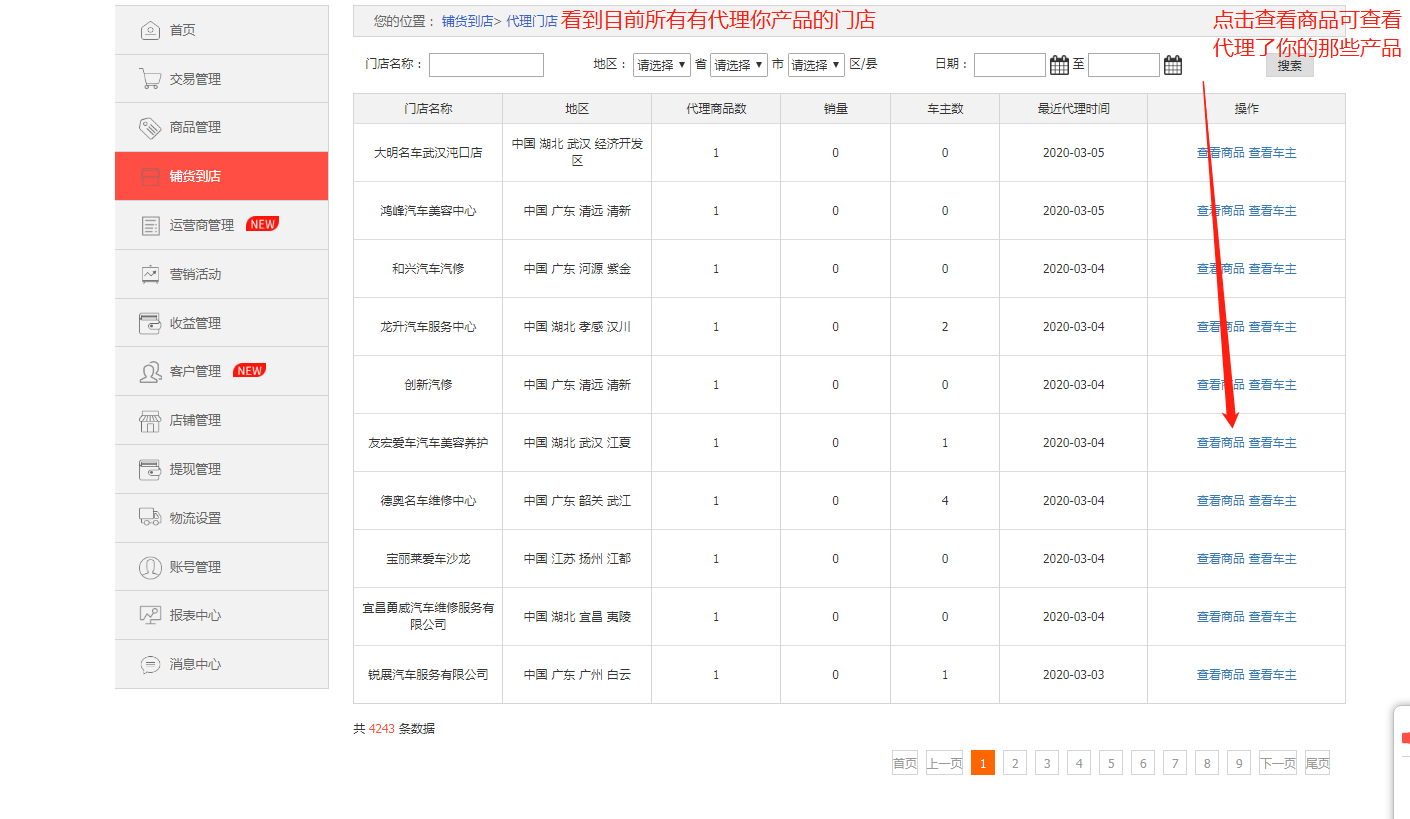
Task: Click the 搜索 search button
Action: tap(1289, 64)
